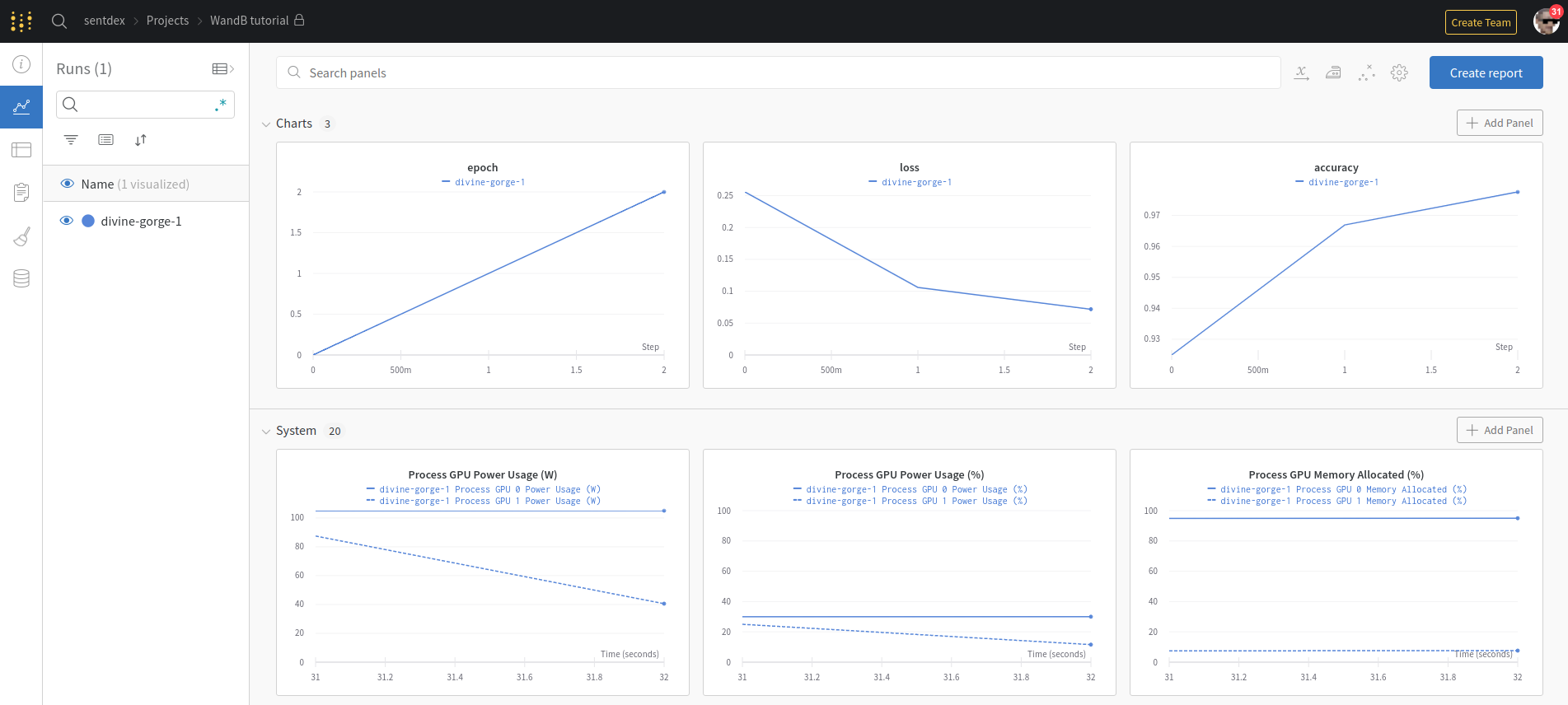Hide the divine-gorge-1 run with eye icon

pos(67,221)
